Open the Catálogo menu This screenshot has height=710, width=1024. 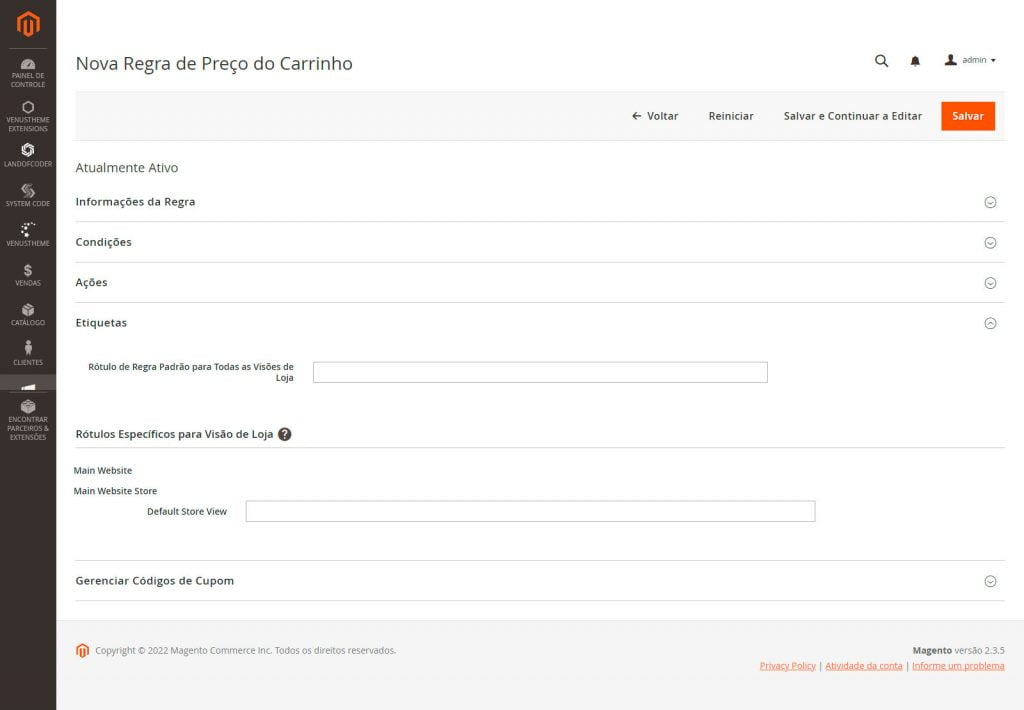[28, 315]
